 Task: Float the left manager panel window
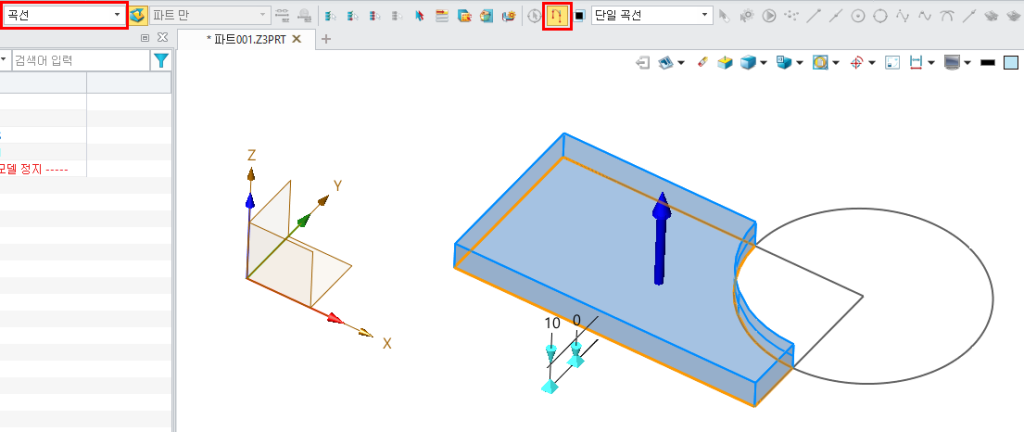145,38
